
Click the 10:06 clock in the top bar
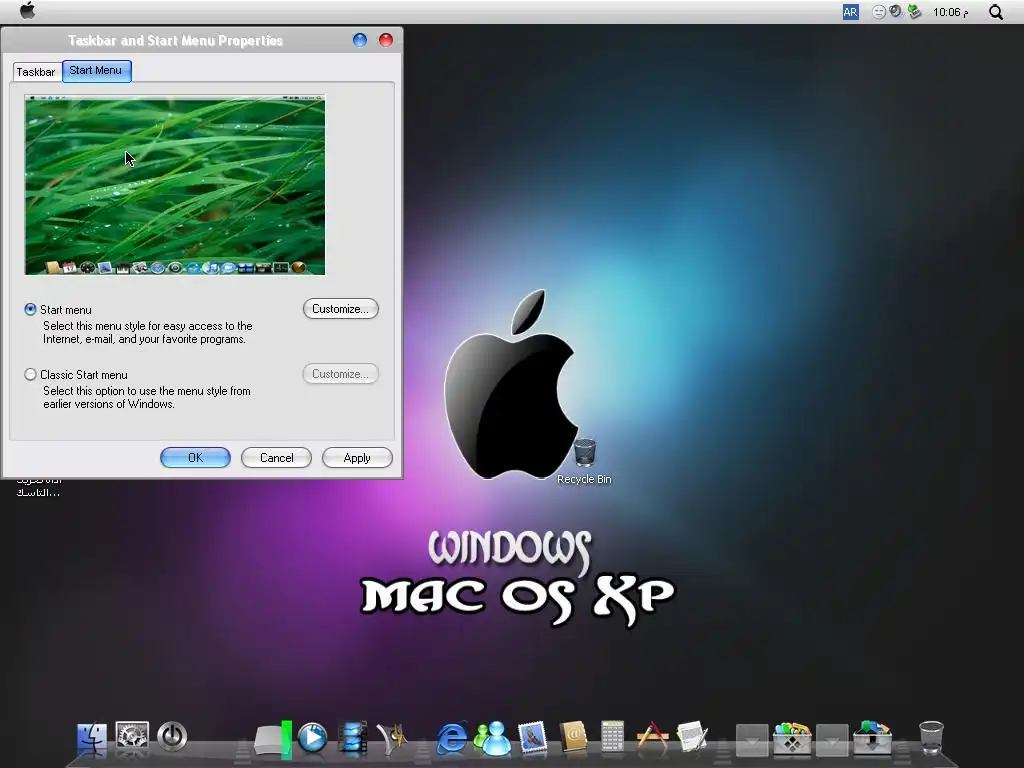tap(950, 12)
